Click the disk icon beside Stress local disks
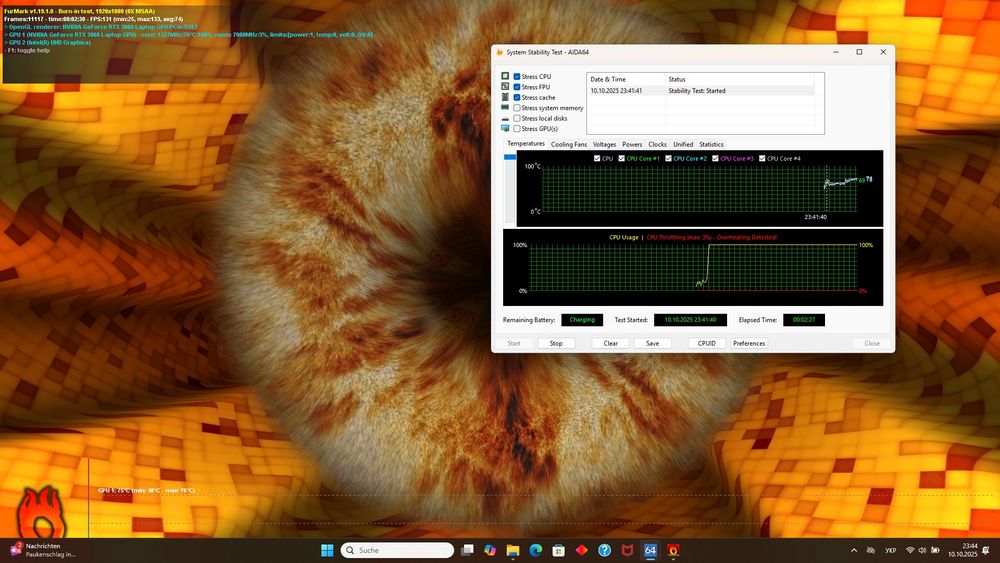The image size is (1000, 563). pos(505,118)
